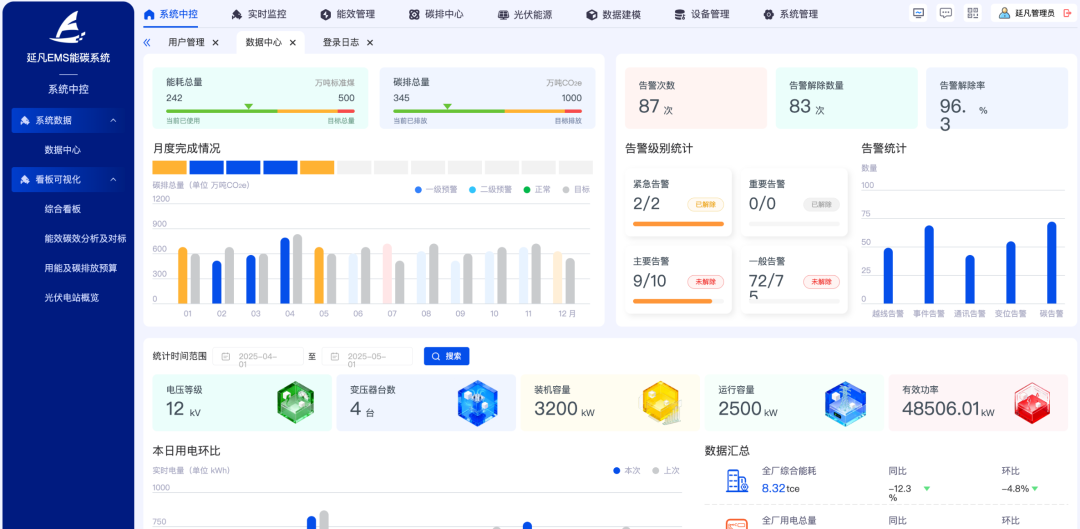1080x529 pixels.
Task: Toggle 正常 legend series visibility
Action: click(x=538, y=189)
